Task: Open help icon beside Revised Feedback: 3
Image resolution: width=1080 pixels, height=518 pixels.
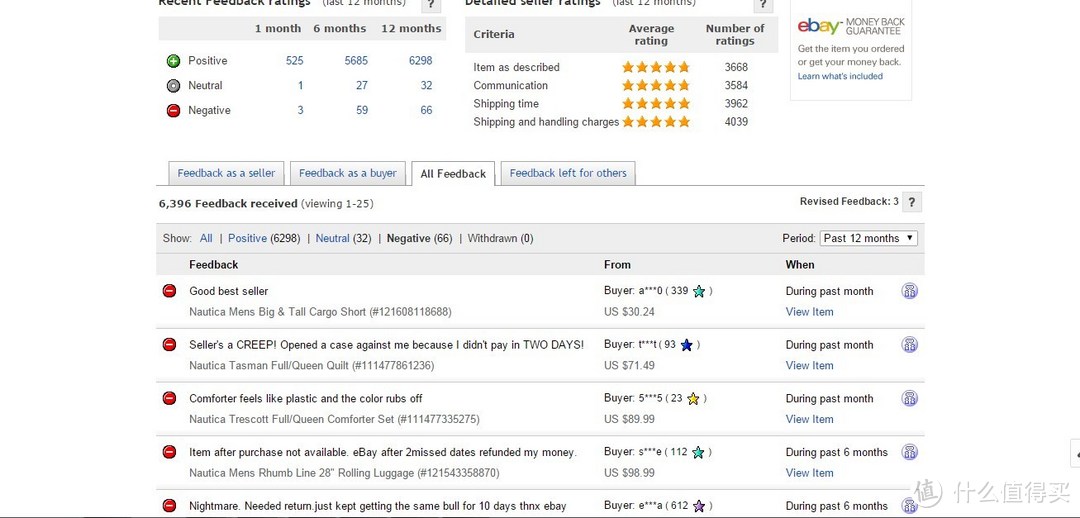Action: point(912,202)
